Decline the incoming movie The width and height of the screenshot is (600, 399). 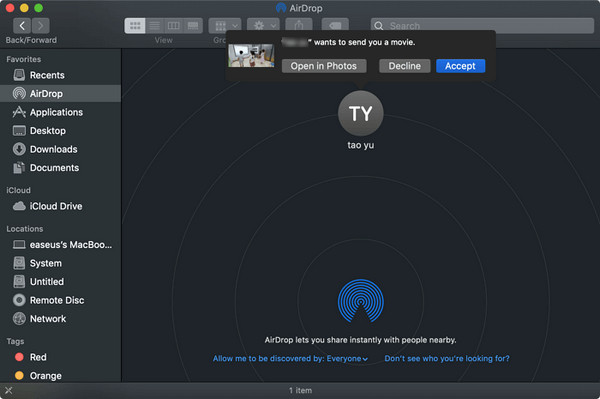[404, 66]
